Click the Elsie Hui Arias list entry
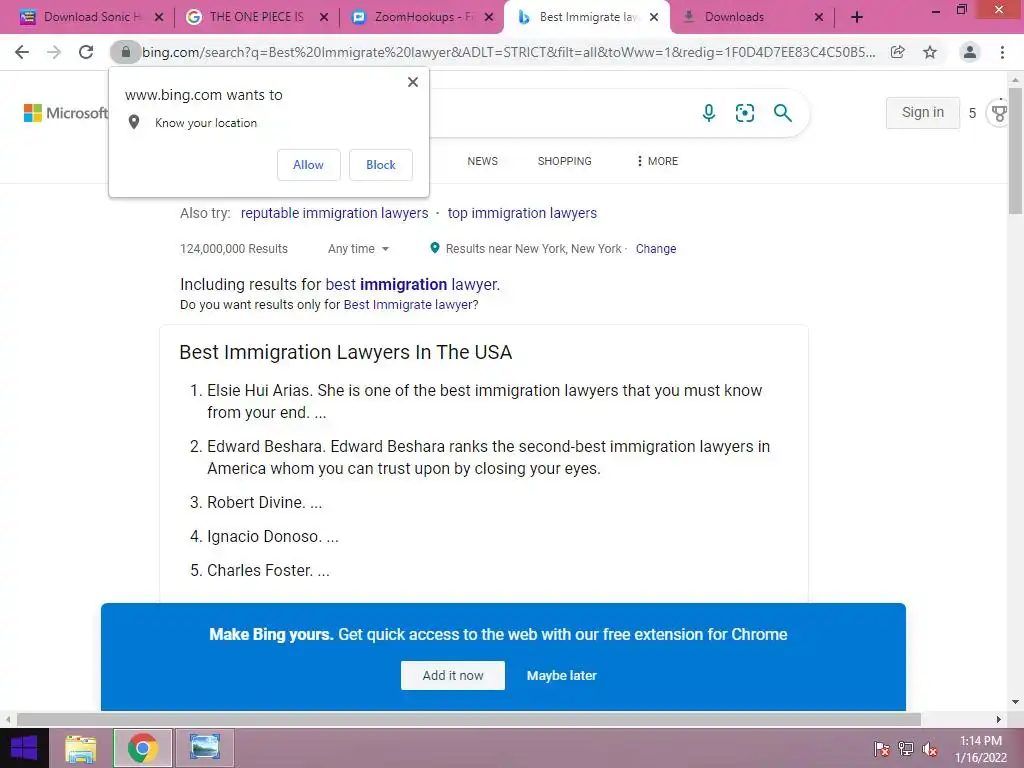Screen dimensions: 1024x768 click(485, 402)
